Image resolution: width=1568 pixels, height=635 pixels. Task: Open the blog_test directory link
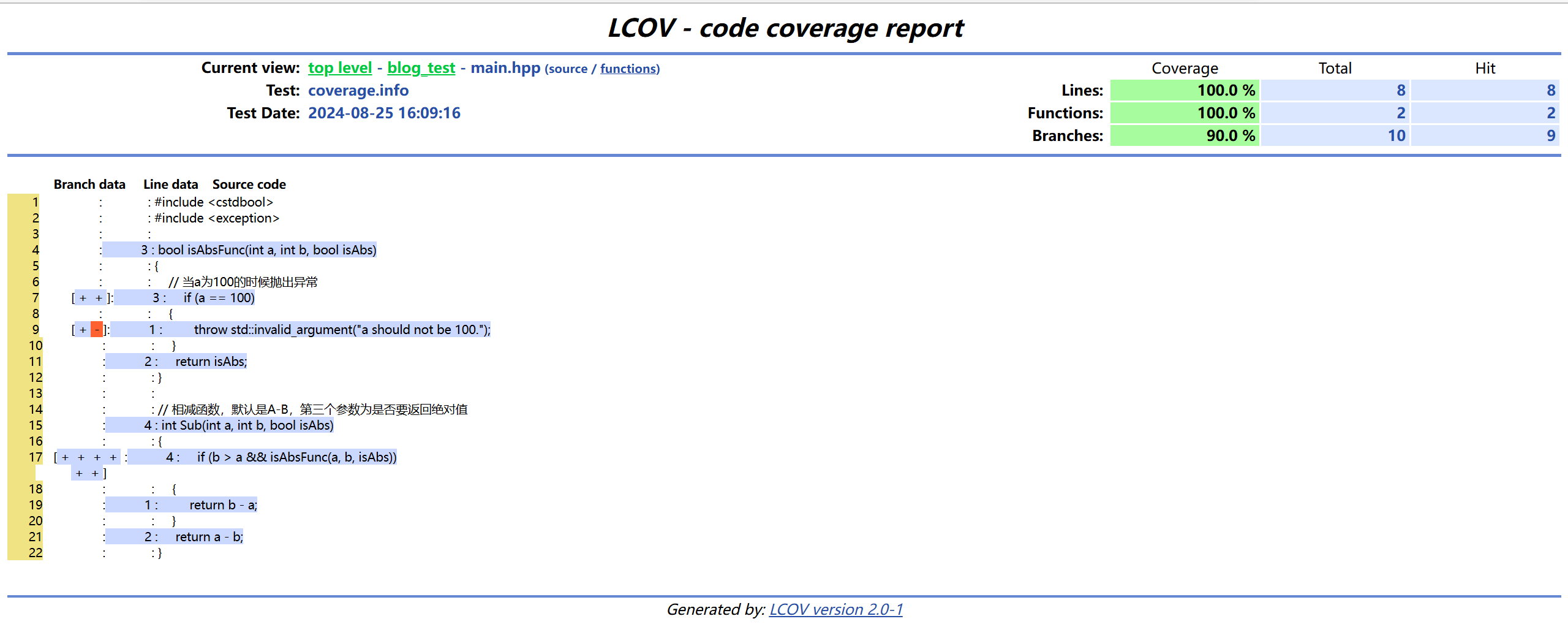pos(421,68)
